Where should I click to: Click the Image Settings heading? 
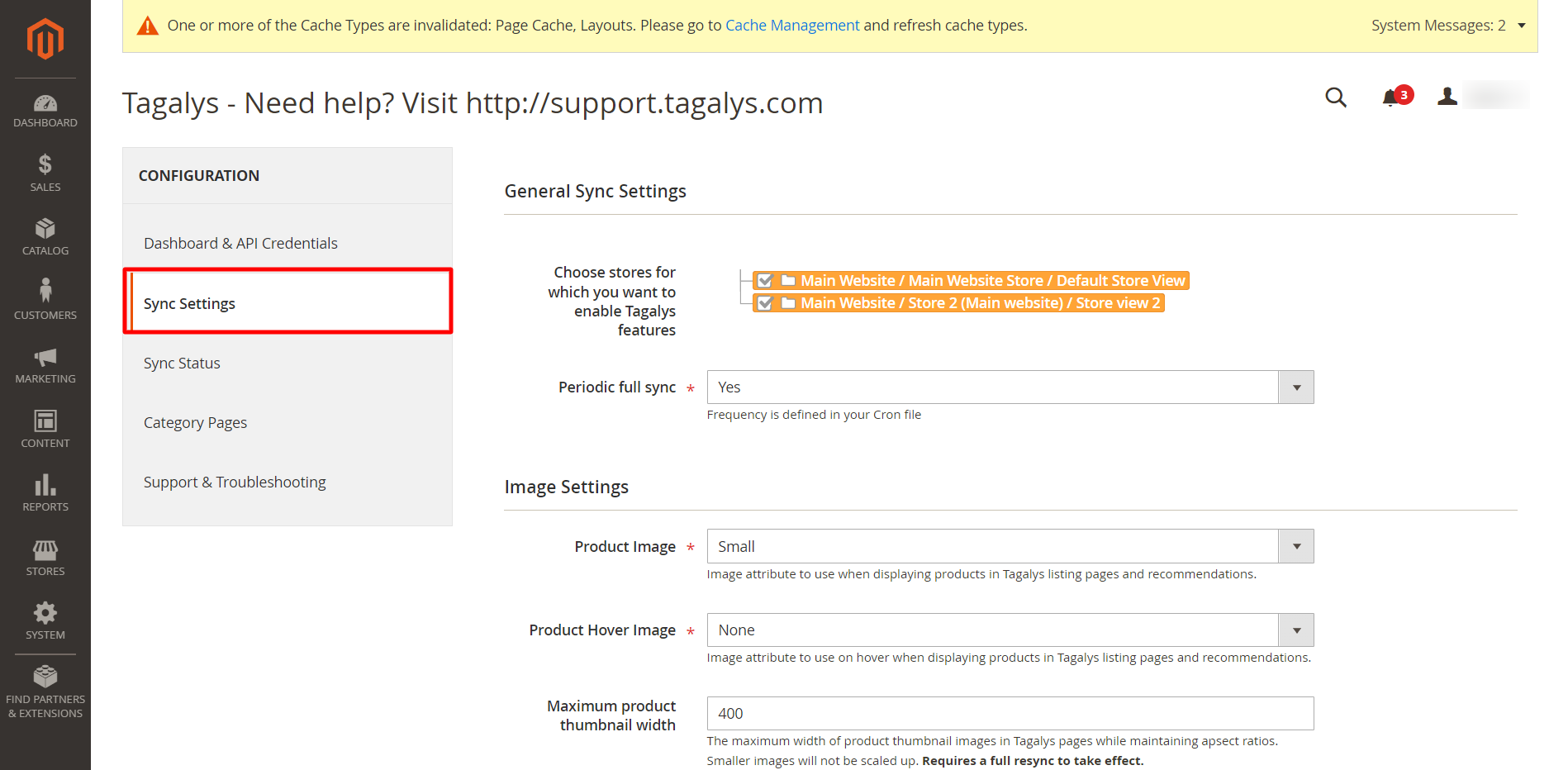tap(566, 487)
